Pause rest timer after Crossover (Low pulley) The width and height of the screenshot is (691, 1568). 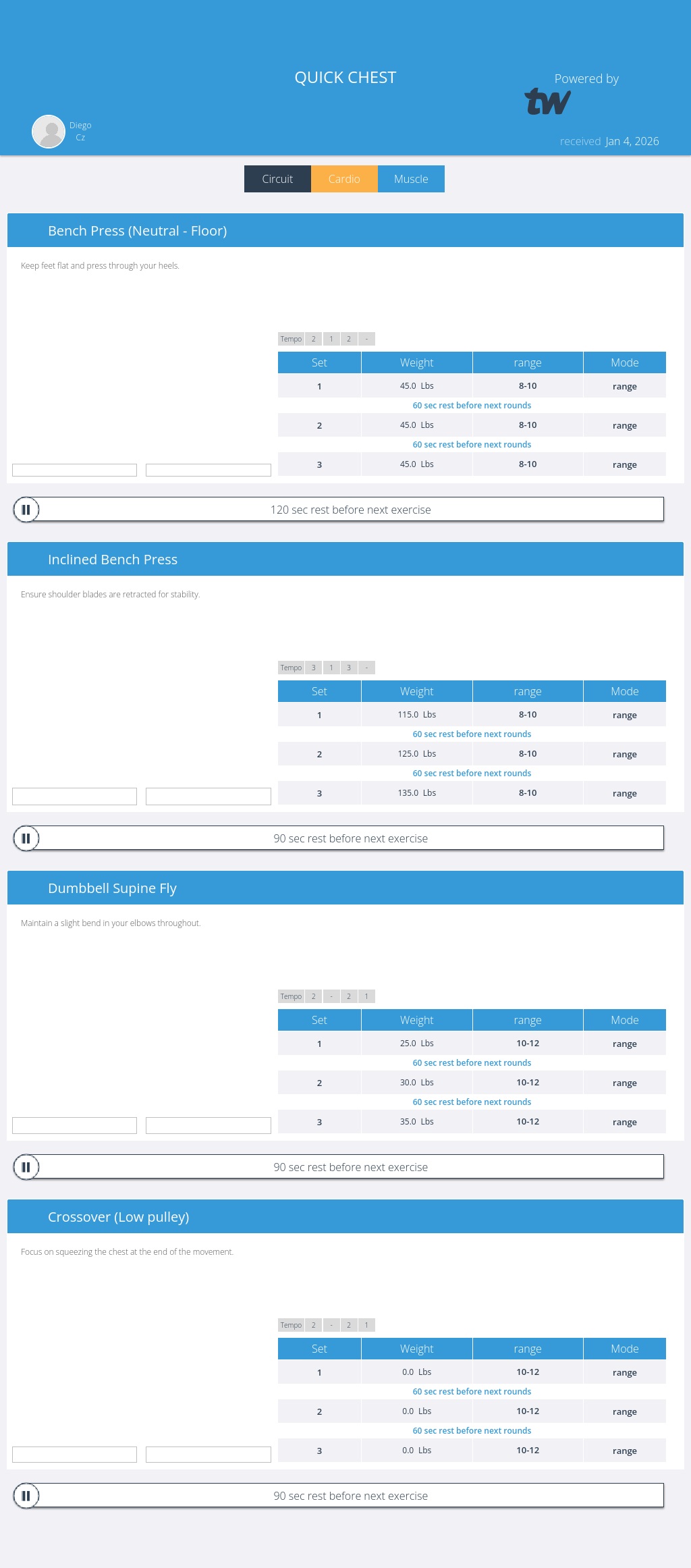26,1496
